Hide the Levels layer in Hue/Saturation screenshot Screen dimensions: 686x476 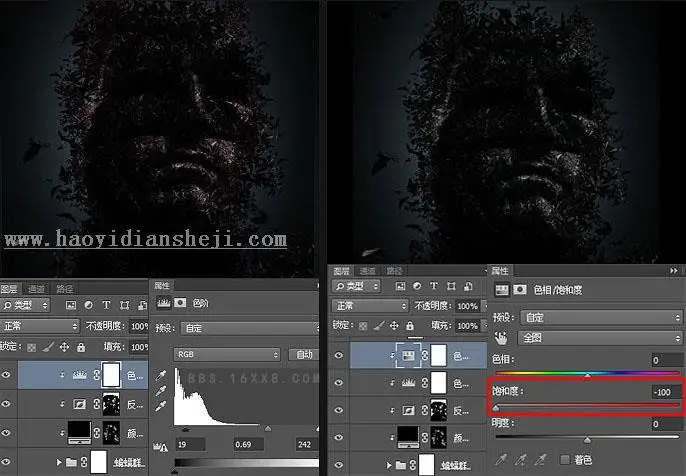tap(338, 382)
